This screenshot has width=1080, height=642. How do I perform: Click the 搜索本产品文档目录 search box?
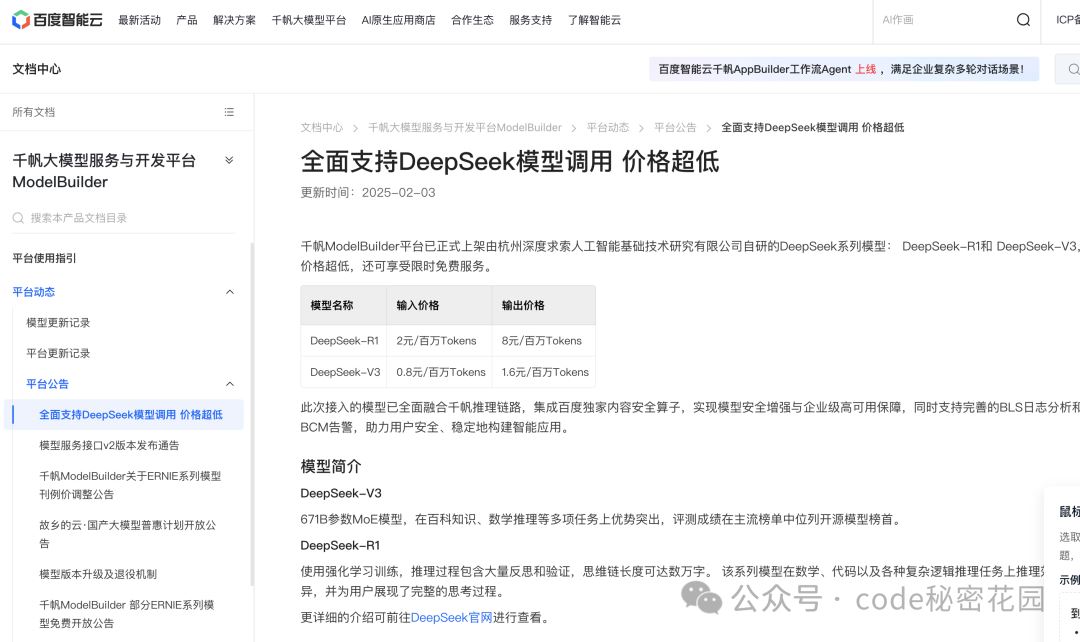124,218
